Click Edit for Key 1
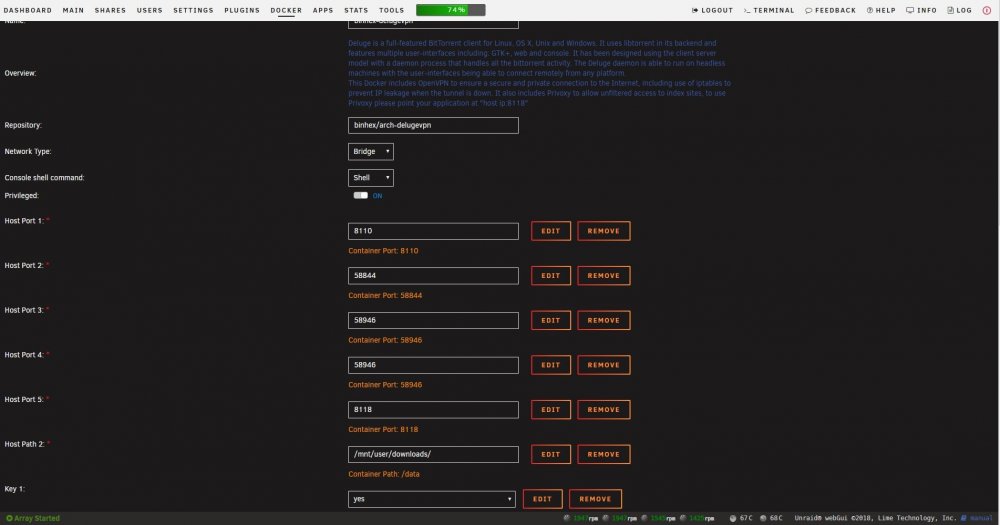This screenshot has width=1000, height=525. [542, 499]
